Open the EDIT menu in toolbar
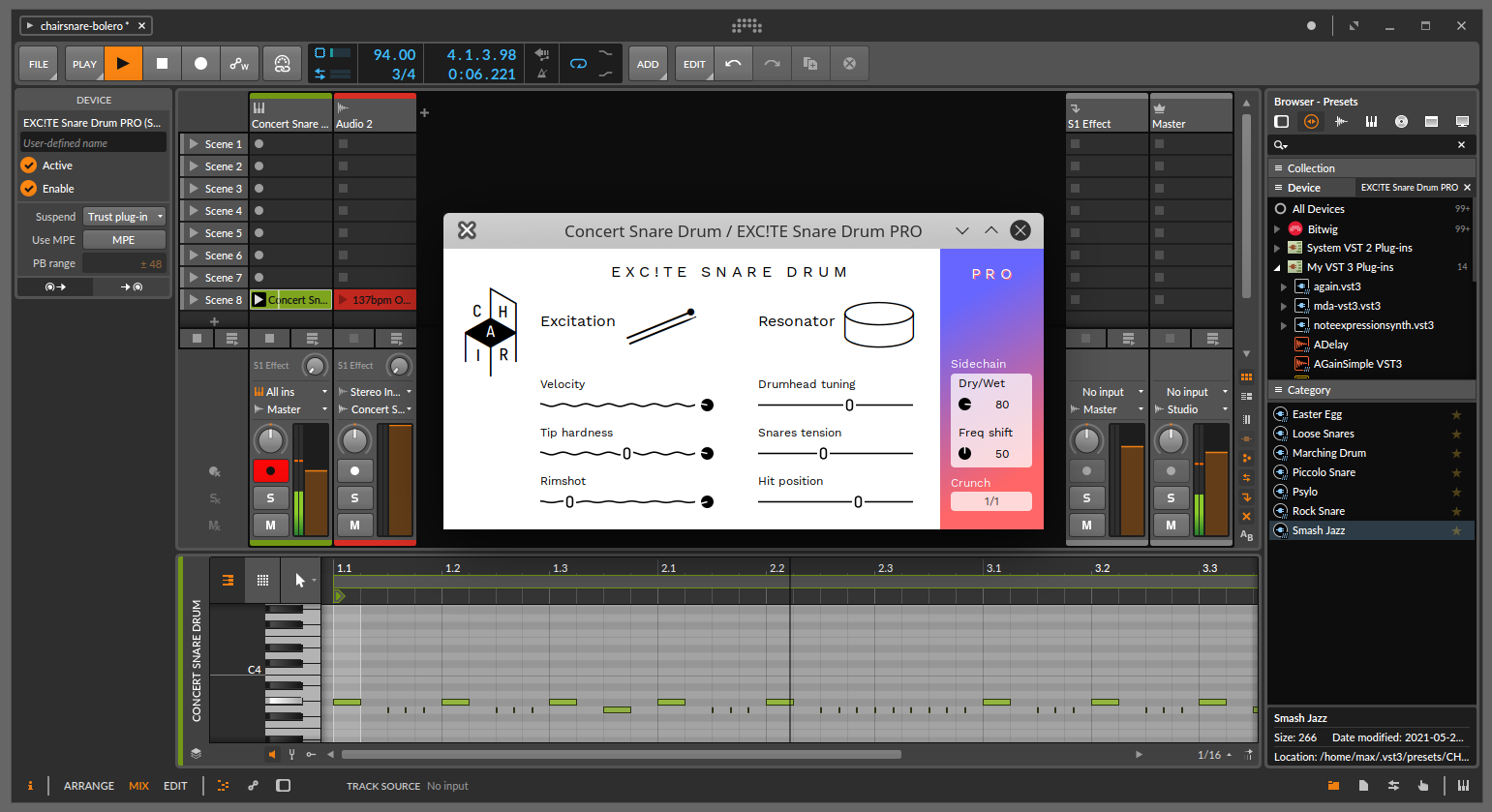The width and height of the screenshot is (1492, 812). pyautogui.click(x=694, y=64)
